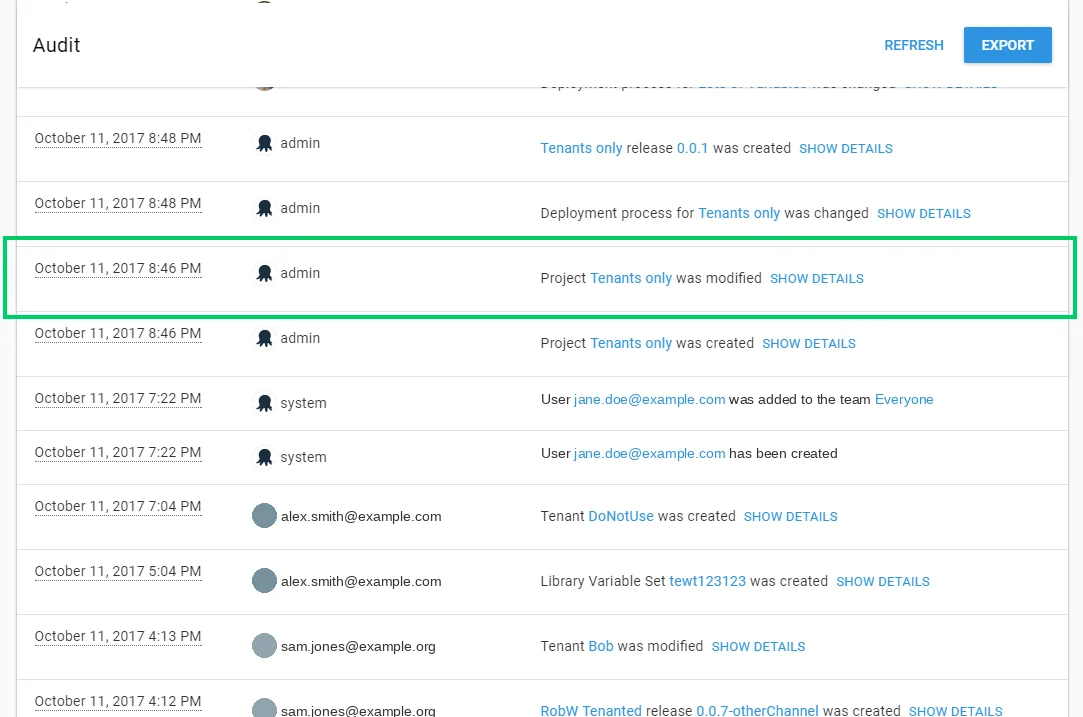
Task: Open the RobW Tenanted project link
Action: (591, 710)
